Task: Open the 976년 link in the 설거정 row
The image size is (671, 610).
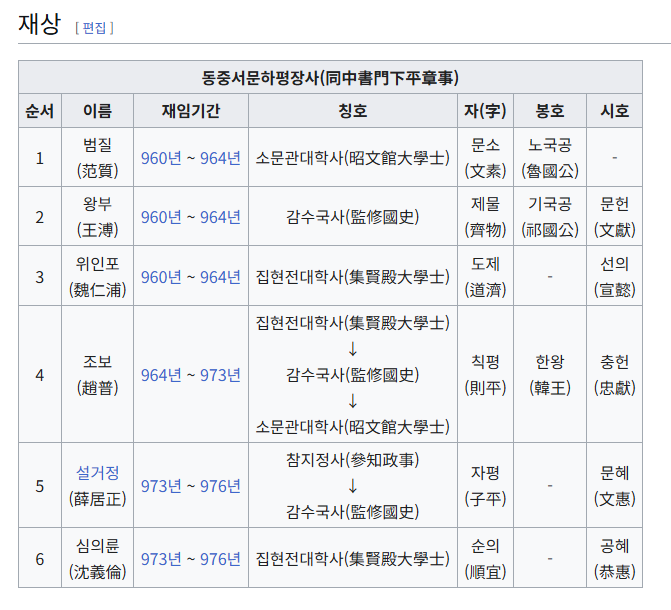Action: point(220,486)
